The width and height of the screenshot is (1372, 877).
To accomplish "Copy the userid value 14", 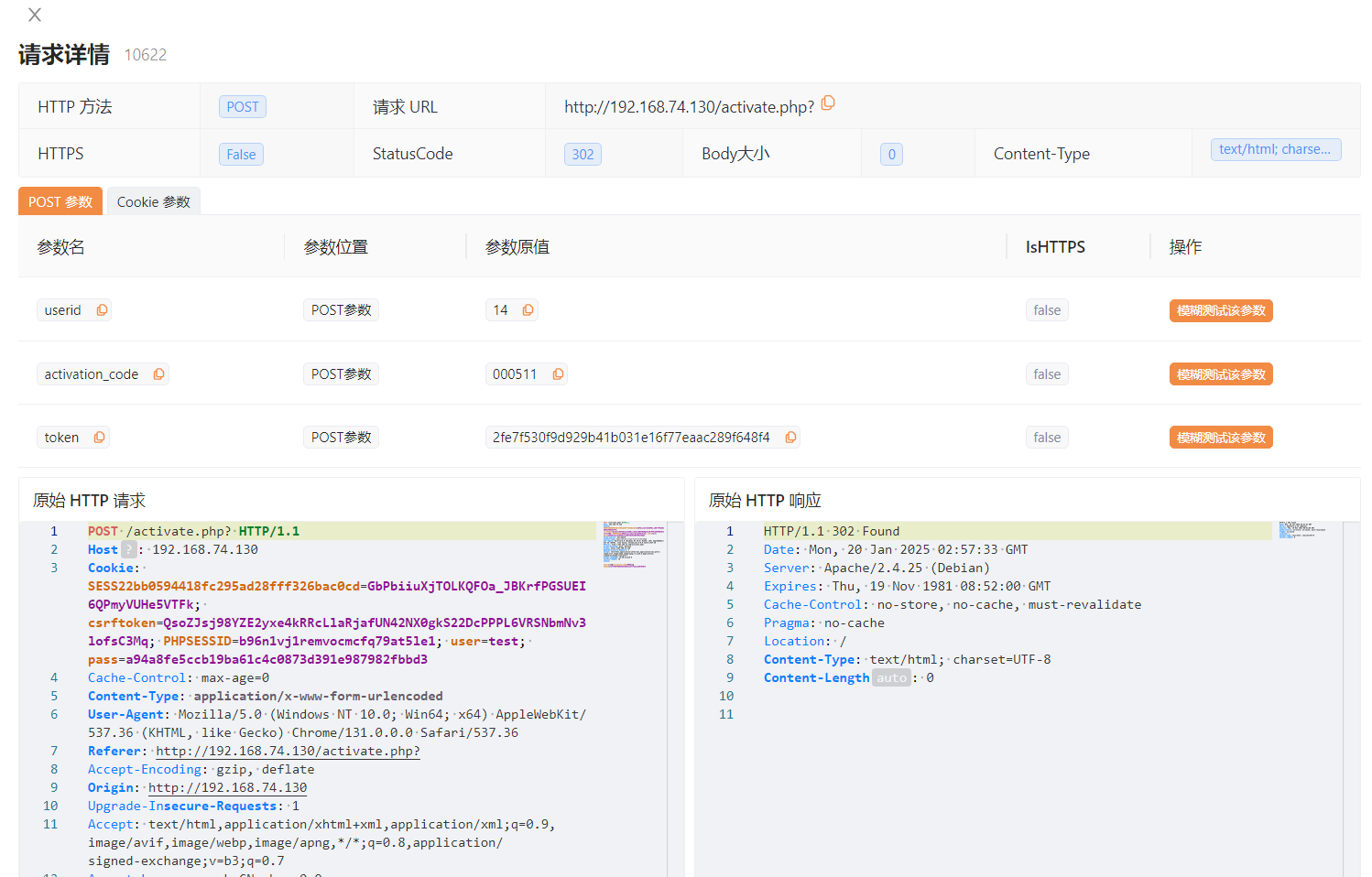I will (x=528, y=310).
